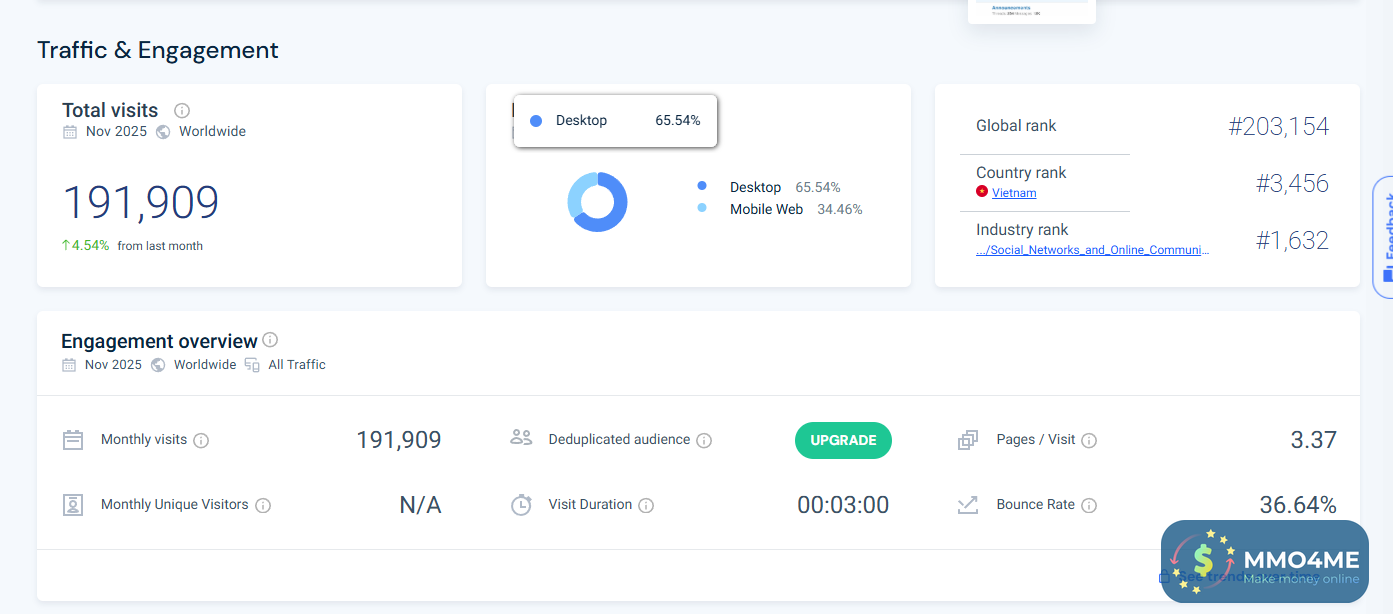Click calendar icon beside Nov 2025 in Total visits
This screenshot has width=1393, height=614.
70,132
